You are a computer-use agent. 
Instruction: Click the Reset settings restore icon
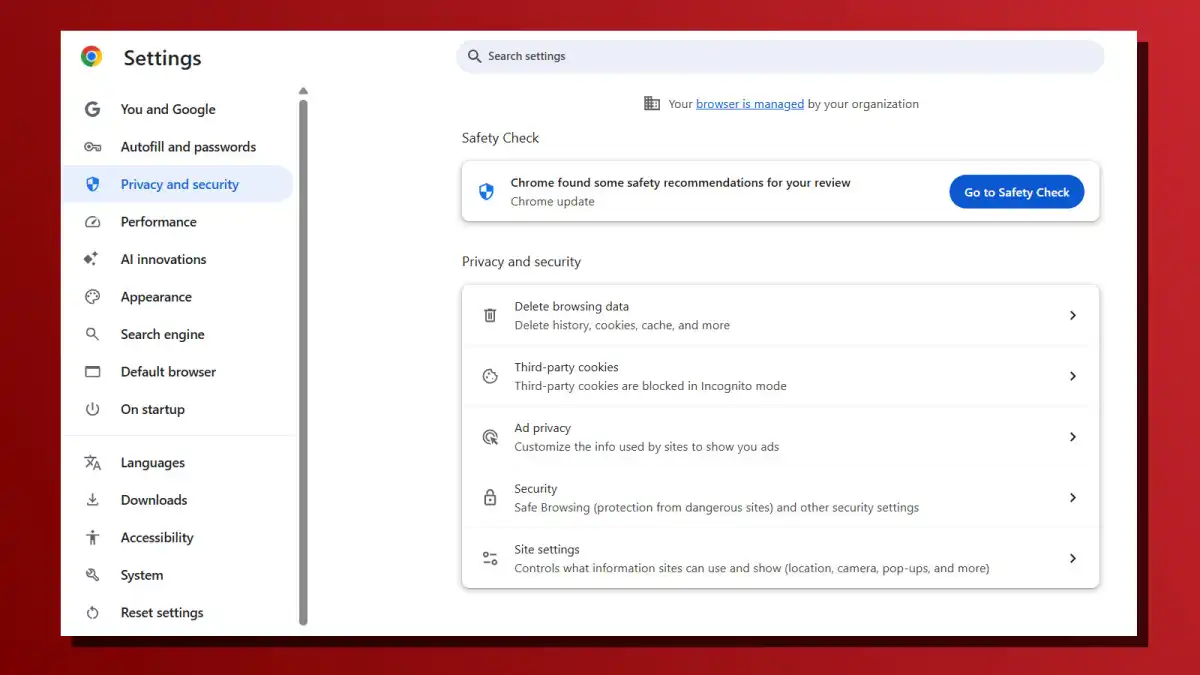coord(91,612)
